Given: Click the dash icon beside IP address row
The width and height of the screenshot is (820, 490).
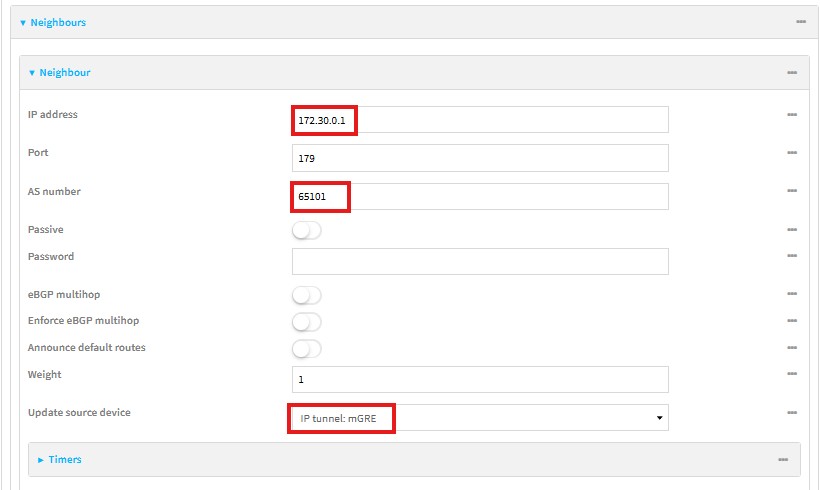Looking at the screenshot, I should [791, 115].
